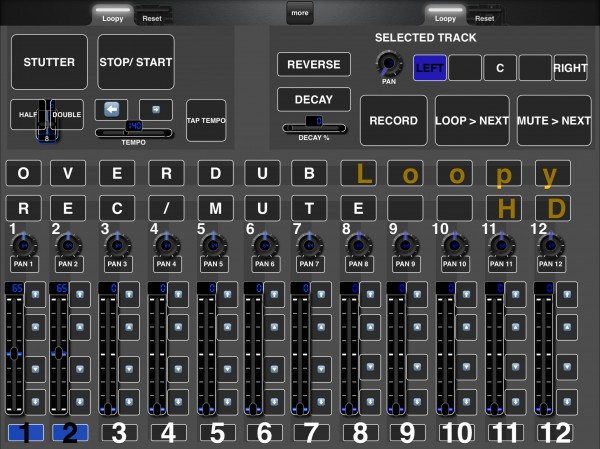Nudge track 12 volume down arrow
This screenshot has width=600, height=449.
tap(567, 367)
